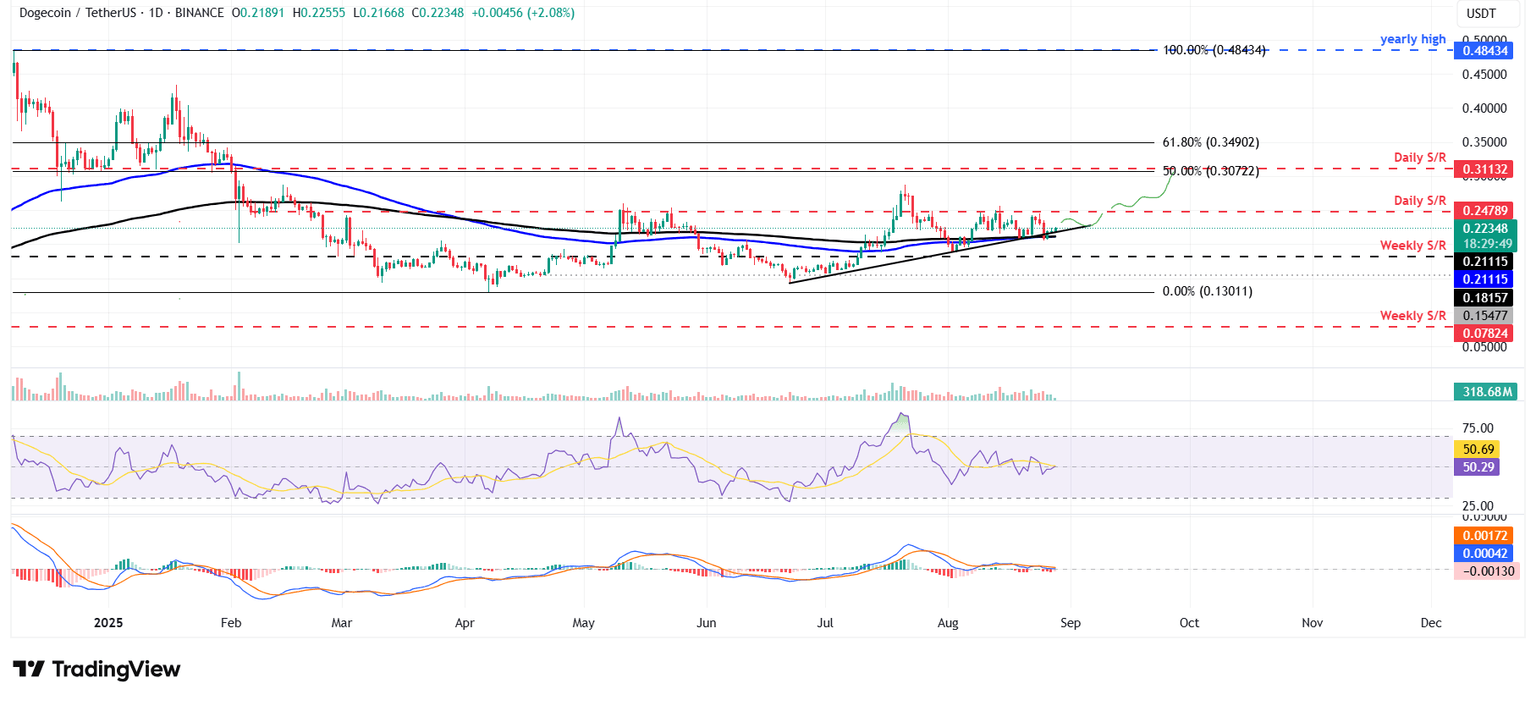Screen dimensions: 1536x701
Task: Click the 61.80% Fibonacci level label
Action: click(x=1210, y=142)
